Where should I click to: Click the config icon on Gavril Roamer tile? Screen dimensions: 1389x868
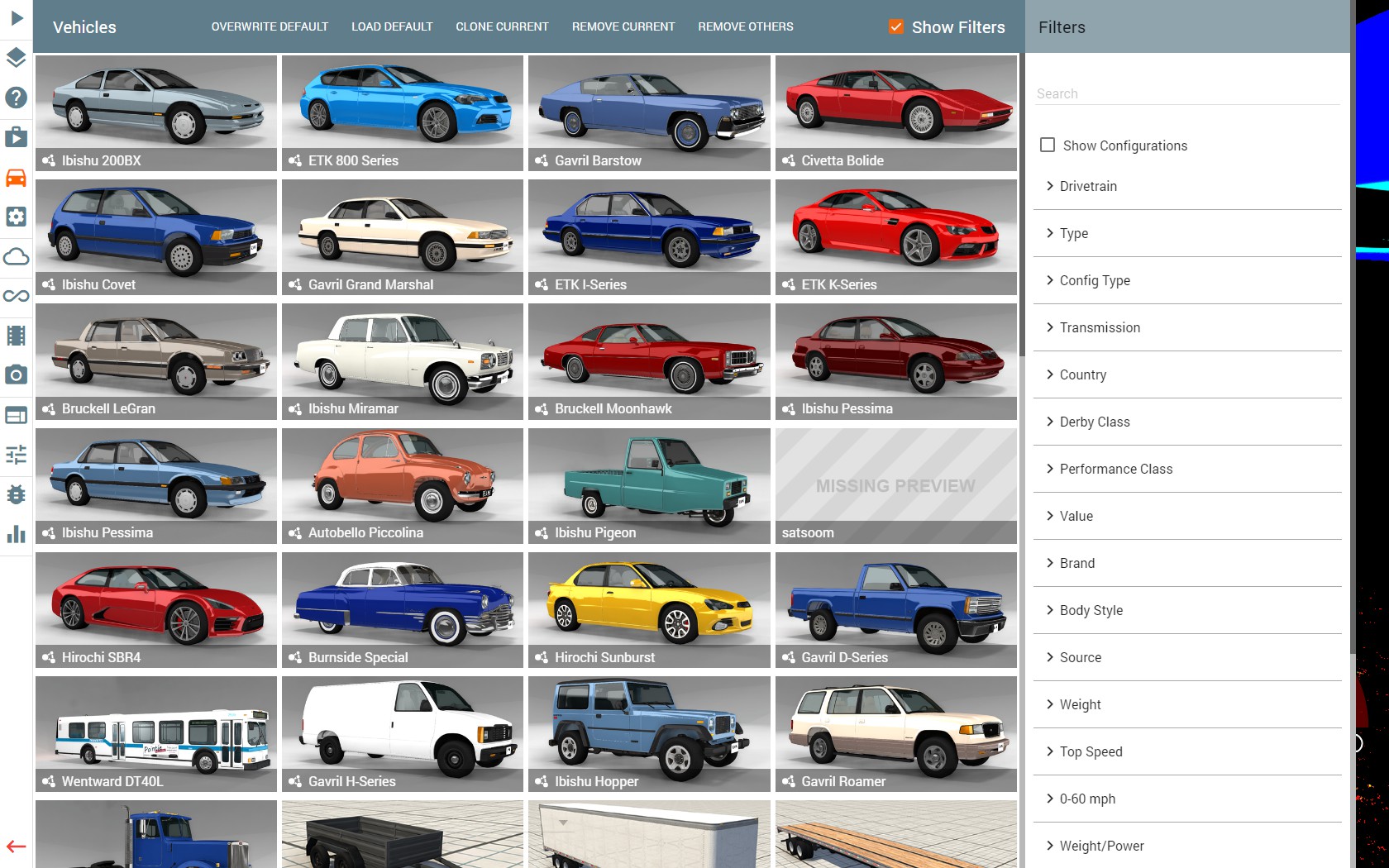coord(789,781)
